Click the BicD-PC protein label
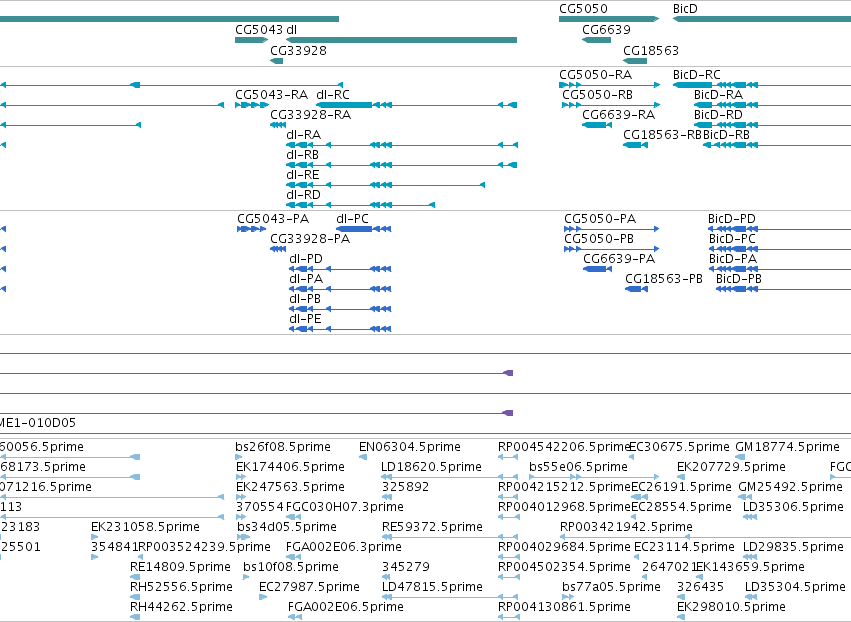The image size is (851, 622). pyautogui.click(x=732, y=239)
